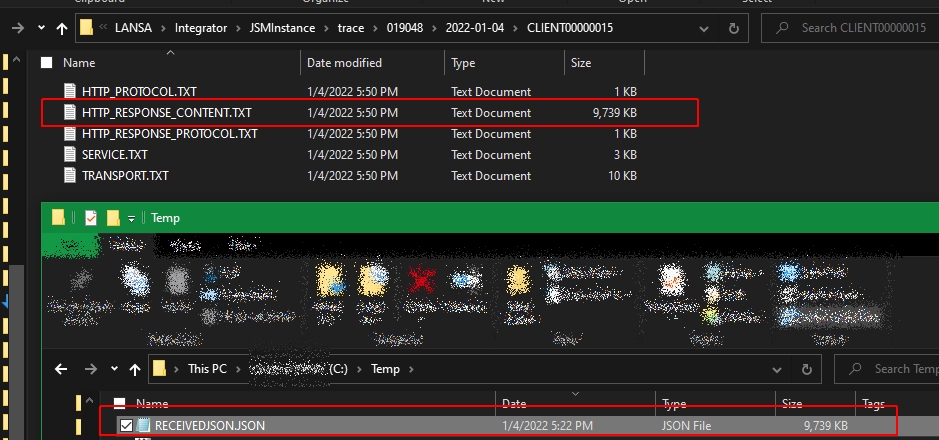Image resolution: width=939 pixels, height=440 pixels.
Task: Sort Temp files by Size column
Action: tap(792, 403)
